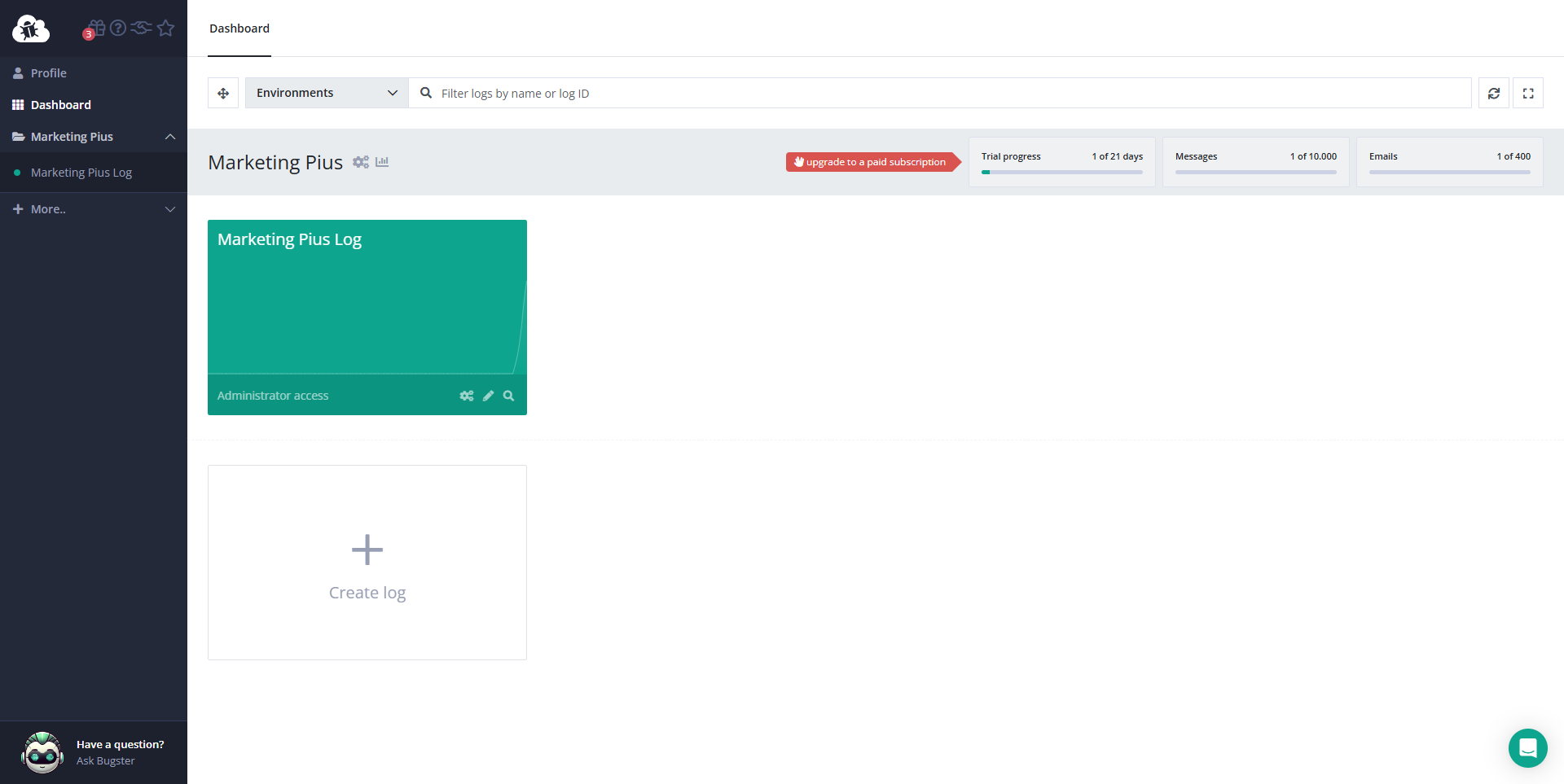Image resolution: width=1564 pixels, height=784 pixels.
Task: Click the star icon in sidebar header
Action: 166,28
